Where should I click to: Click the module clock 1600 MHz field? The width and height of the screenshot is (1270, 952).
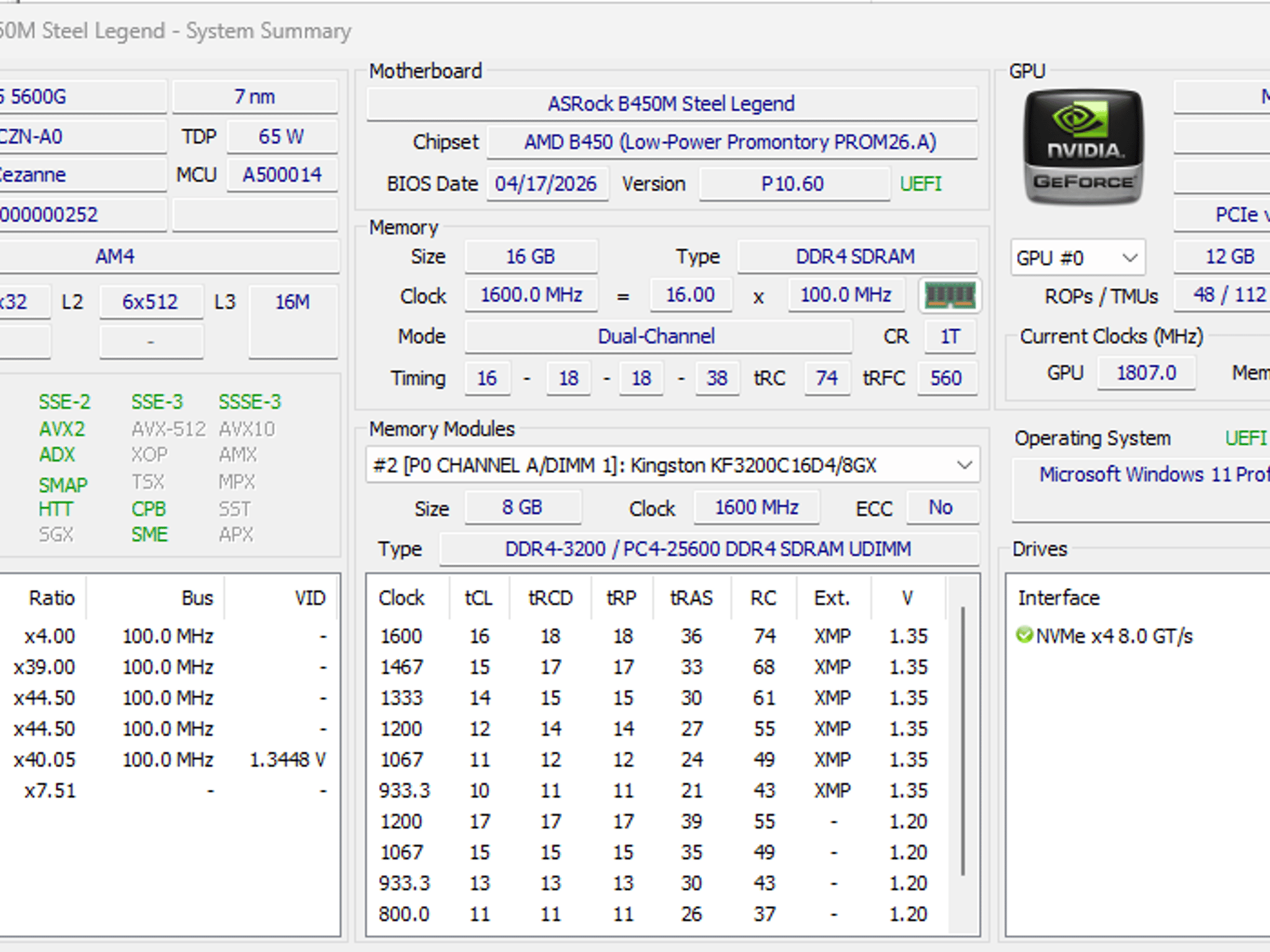click(x=757, y=507)
